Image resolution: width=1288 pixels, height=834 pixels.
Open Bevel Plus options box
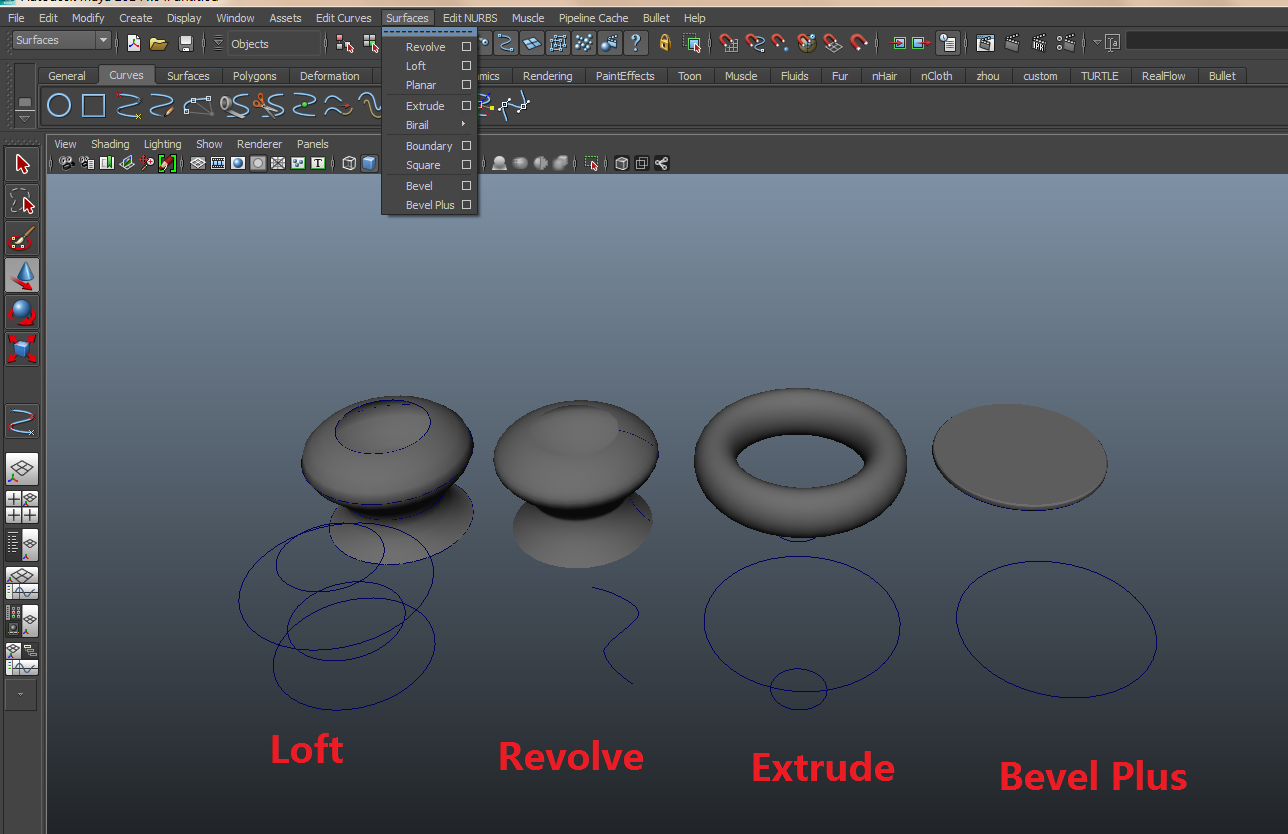tap(466, 205)
